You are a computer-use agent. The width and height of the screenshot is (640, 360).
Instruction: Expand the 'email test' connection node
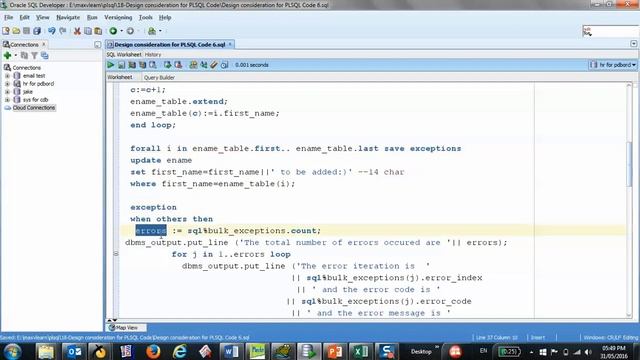pos(7,76)
